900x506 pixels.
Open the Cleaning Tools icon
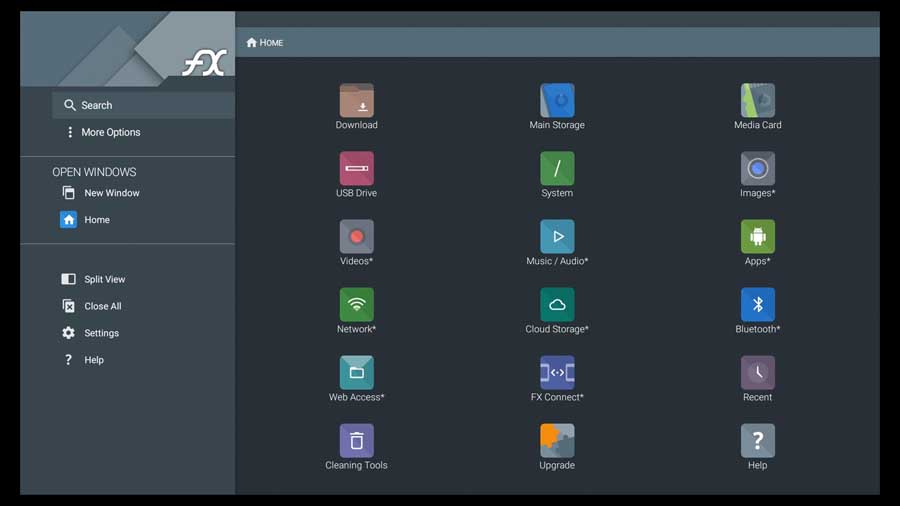(356, 441)
